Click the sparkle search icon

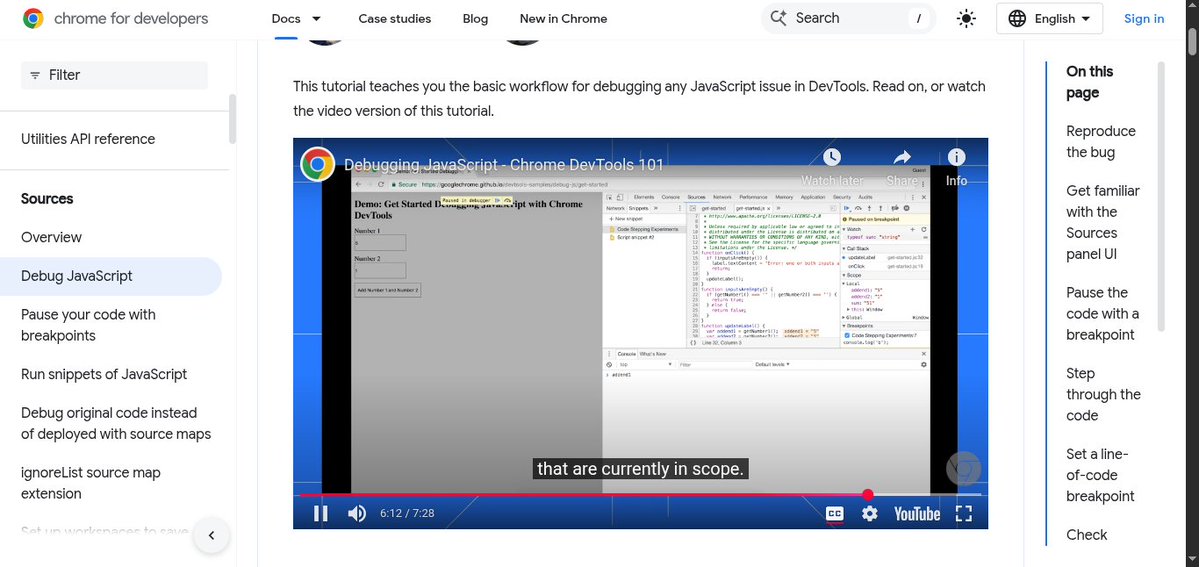(778, 18)
